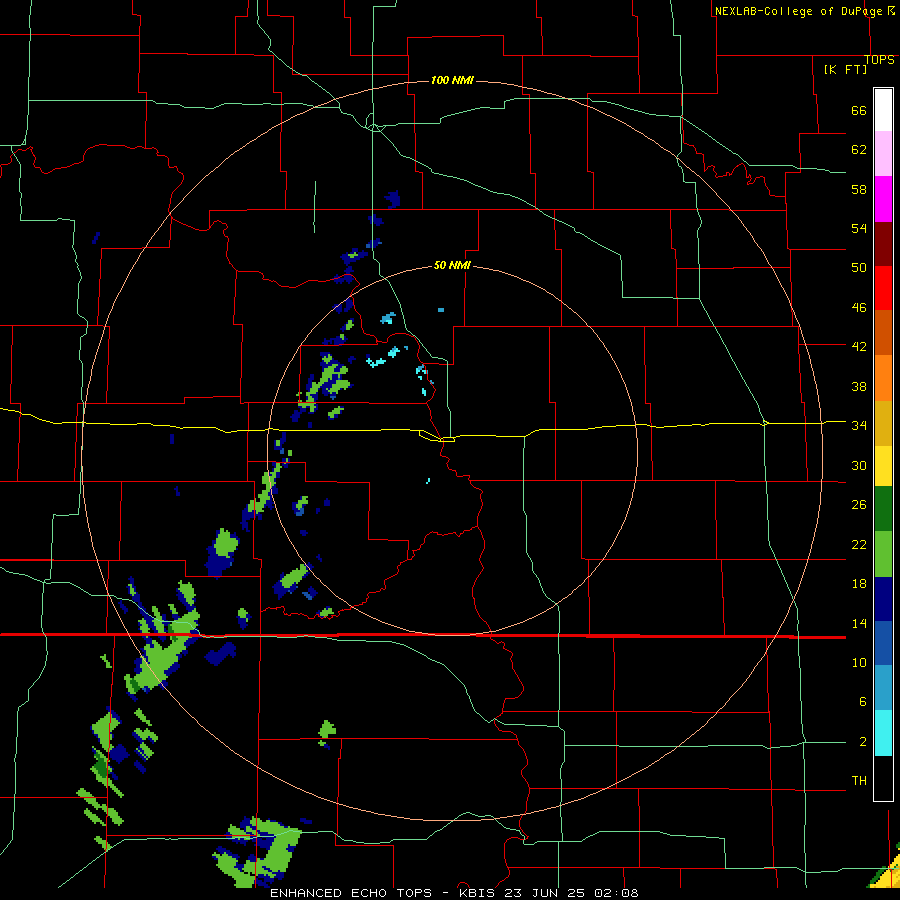Click the medium blue 18 kft legend swatch
The width and height of the screenshot is (900, 900).
click(x=883, y=643)
